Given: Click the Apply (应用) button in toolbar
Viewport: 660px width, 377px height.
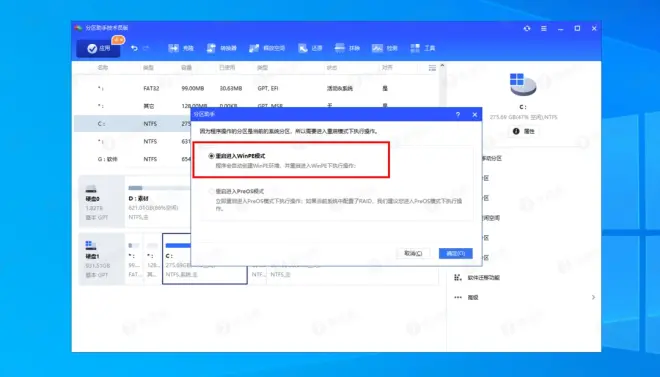Looking at the screenshot, I should click(x=98, y=48).
